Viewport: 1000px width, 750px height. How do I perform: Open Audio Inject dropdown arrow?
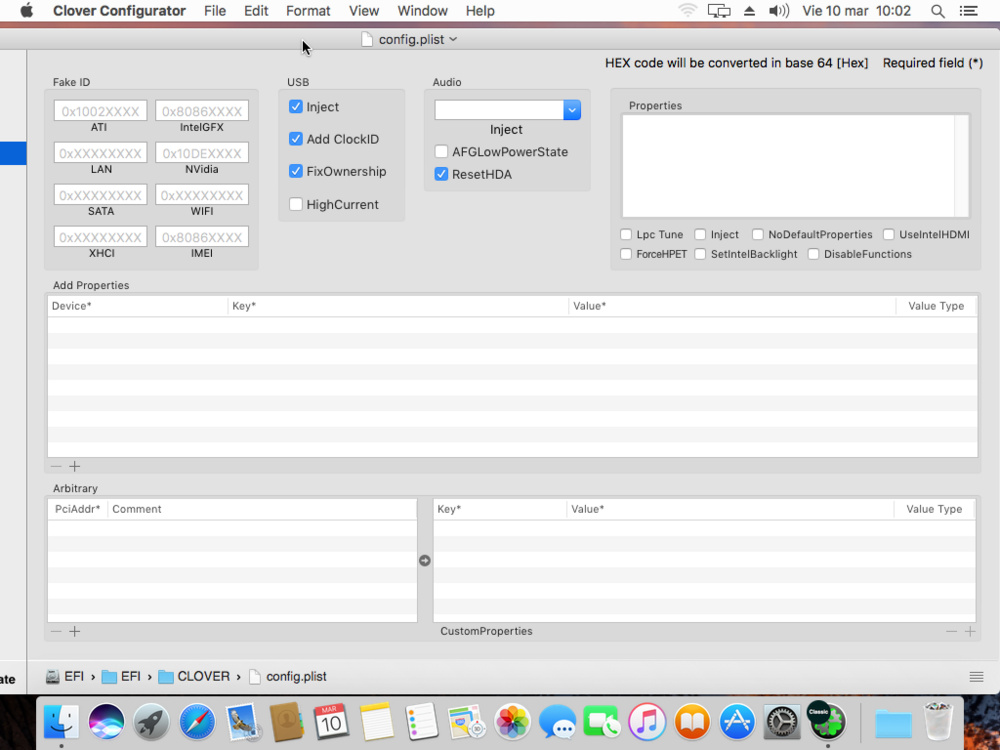572,110
